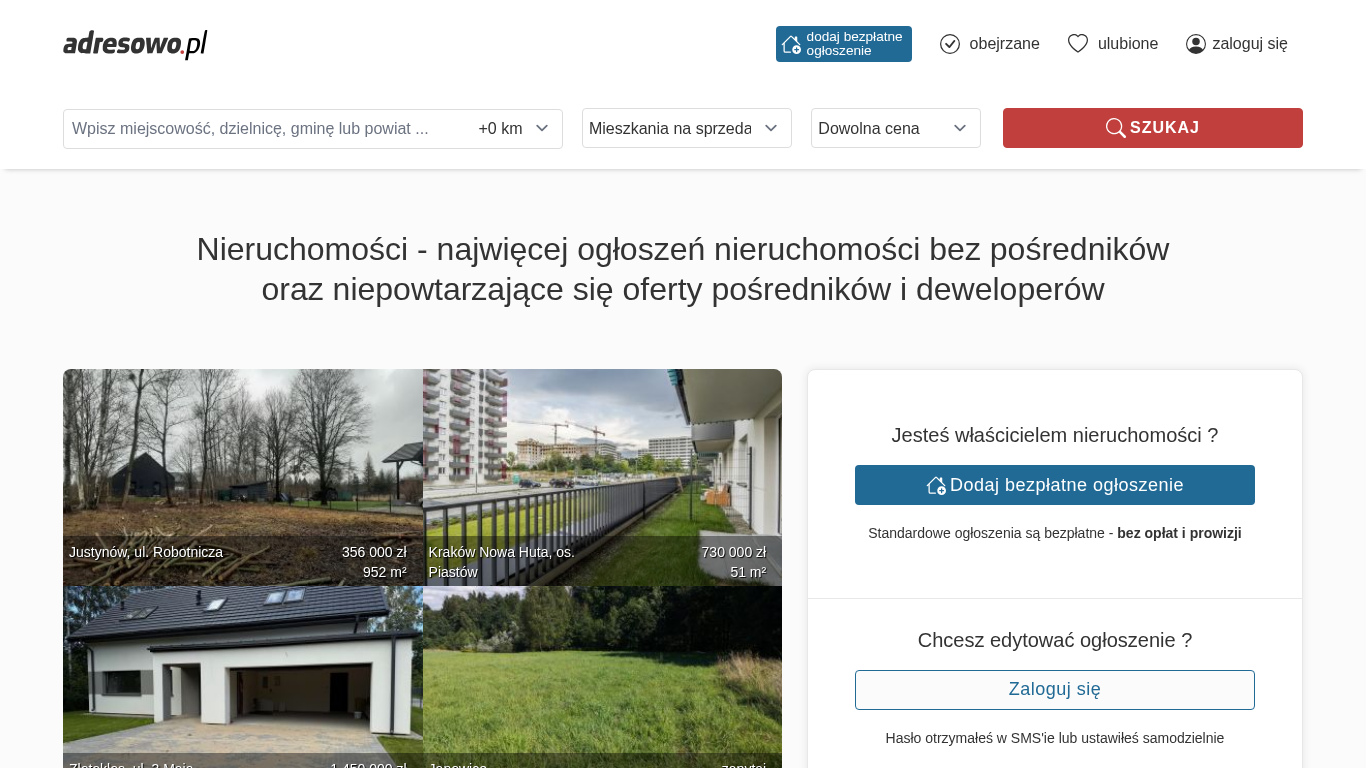Open the zaloguj się header link

(x=1249, y=44)
